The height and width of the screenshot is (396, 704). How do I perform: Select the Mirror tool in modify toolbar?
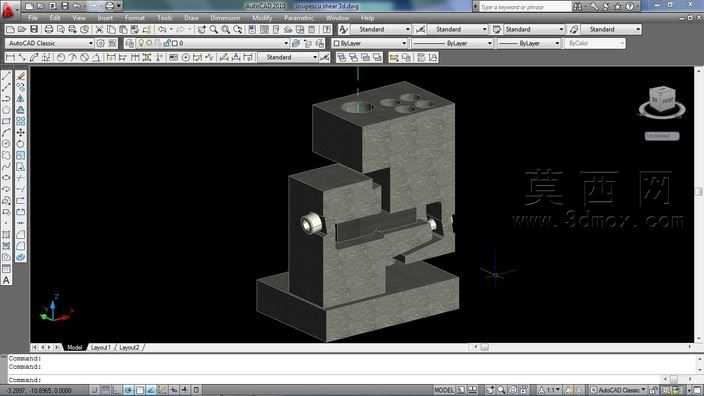[21, 99]
